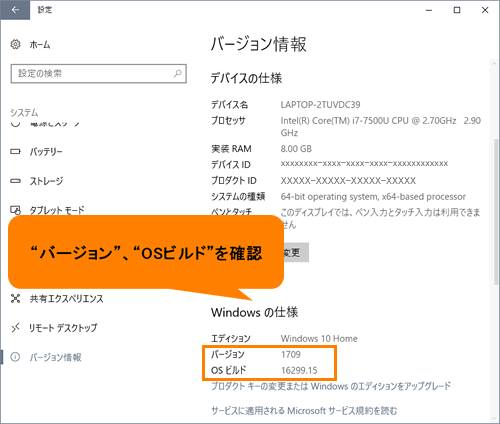
Task: Select バッテリー in the sidebar
Action: [x=46, y=152]
